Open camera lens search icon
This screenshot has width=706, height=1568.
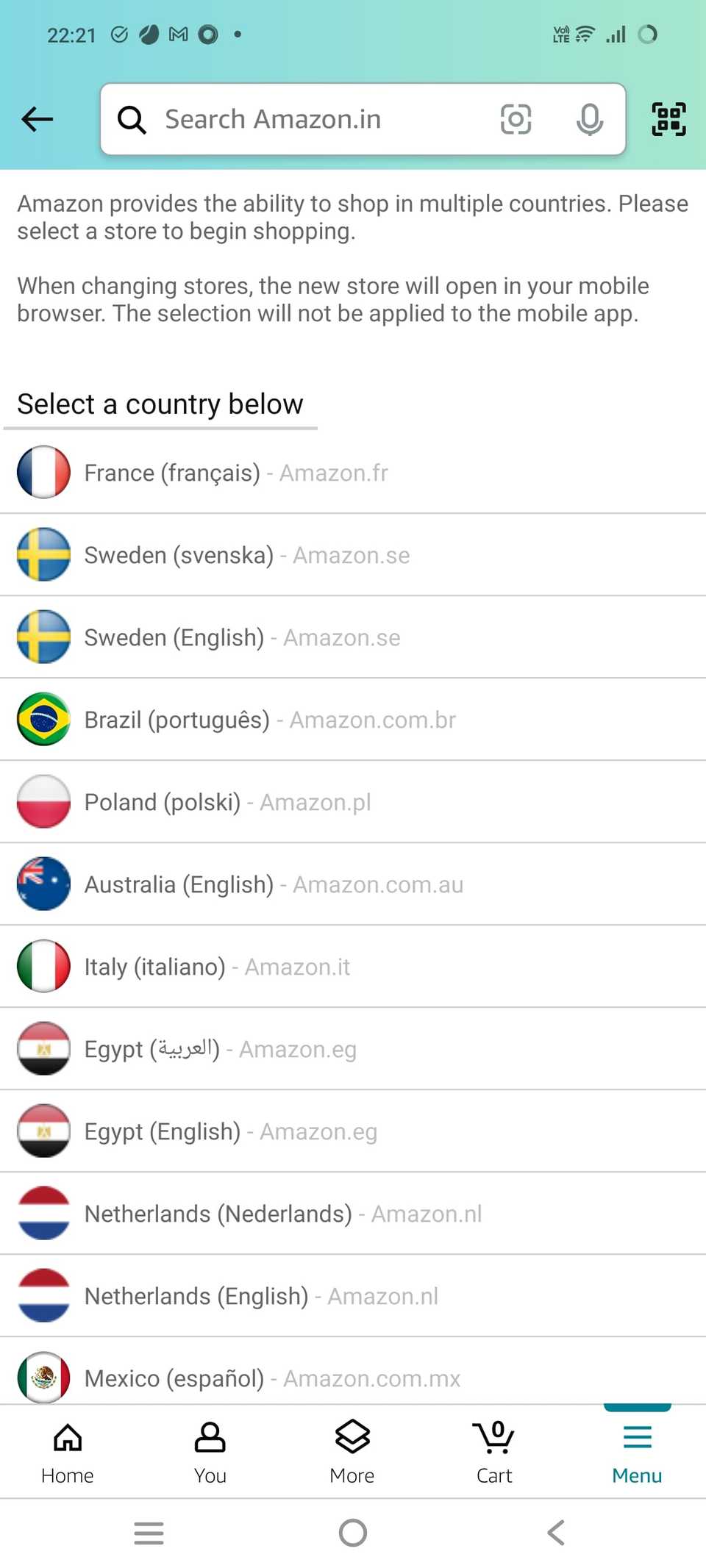(x=516, y=119)
